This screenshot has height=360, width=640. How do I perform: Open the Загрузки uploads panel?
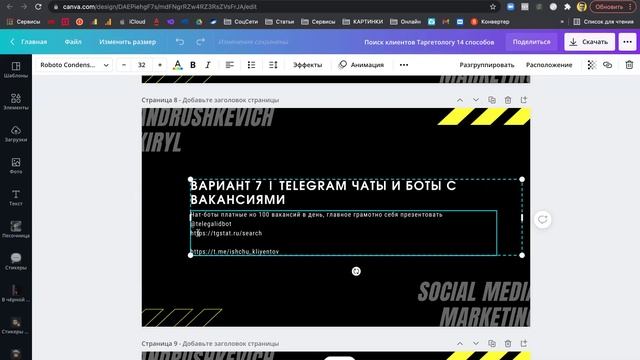tap(16, 134)
